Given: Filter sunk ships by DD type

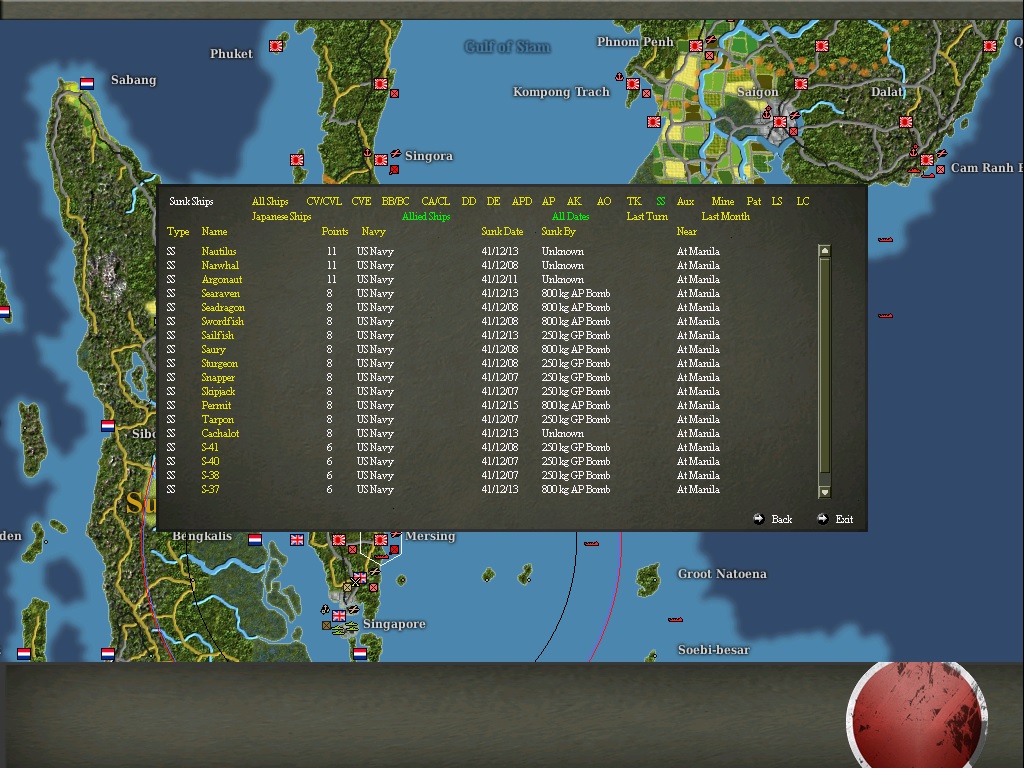Looking at the screenshot, I should 468,202.
